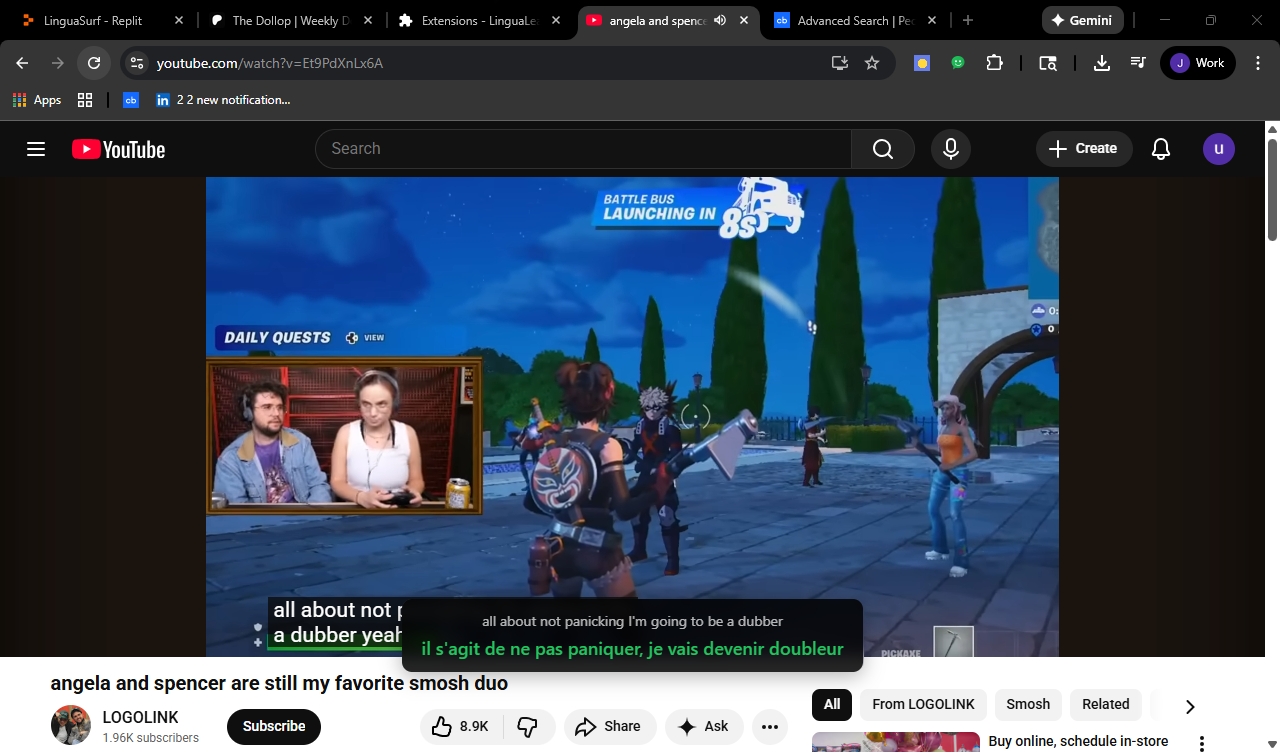1280x752 pixels.
Task: Open the browser Downloads icon
Action: [1102, 63]
